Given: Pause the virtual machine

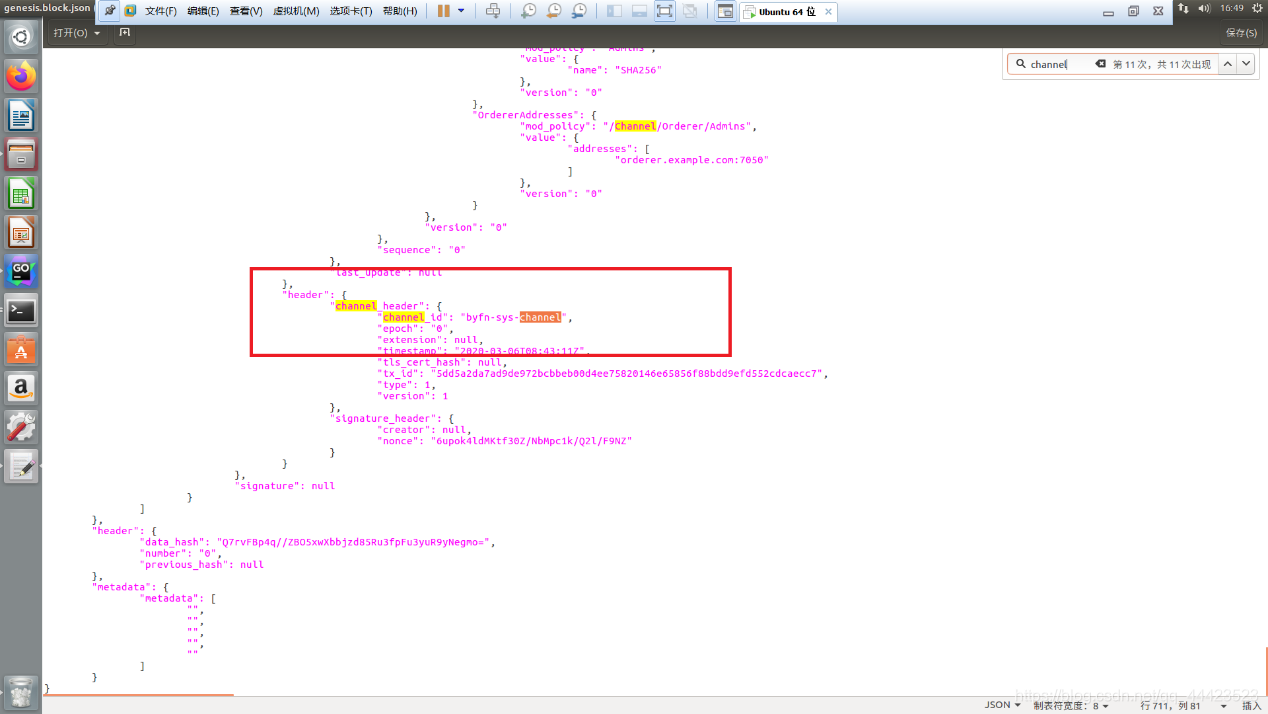Looking at the screenshot, I should [x=444, y=11].
